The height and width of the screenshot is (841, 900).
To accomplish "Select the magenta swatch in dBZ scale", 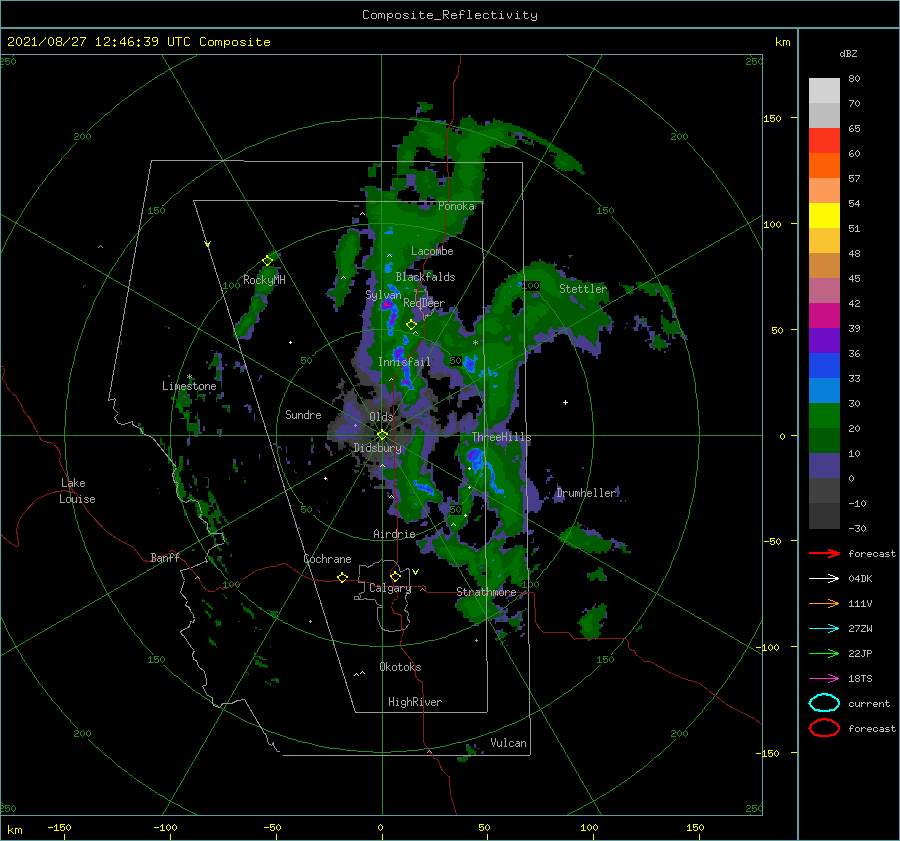I will [824, 315].
